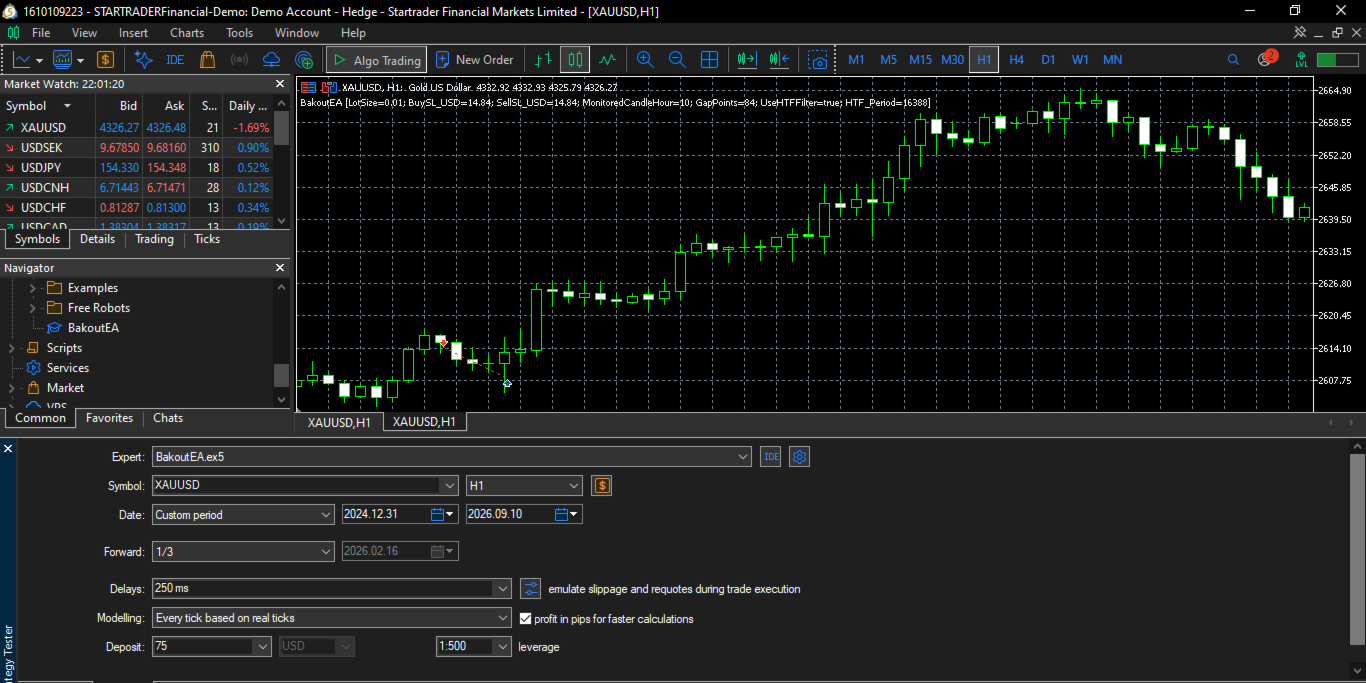
Task: Click the Deposit amount field
Action: pyautogui.click(x=211, y=647)
